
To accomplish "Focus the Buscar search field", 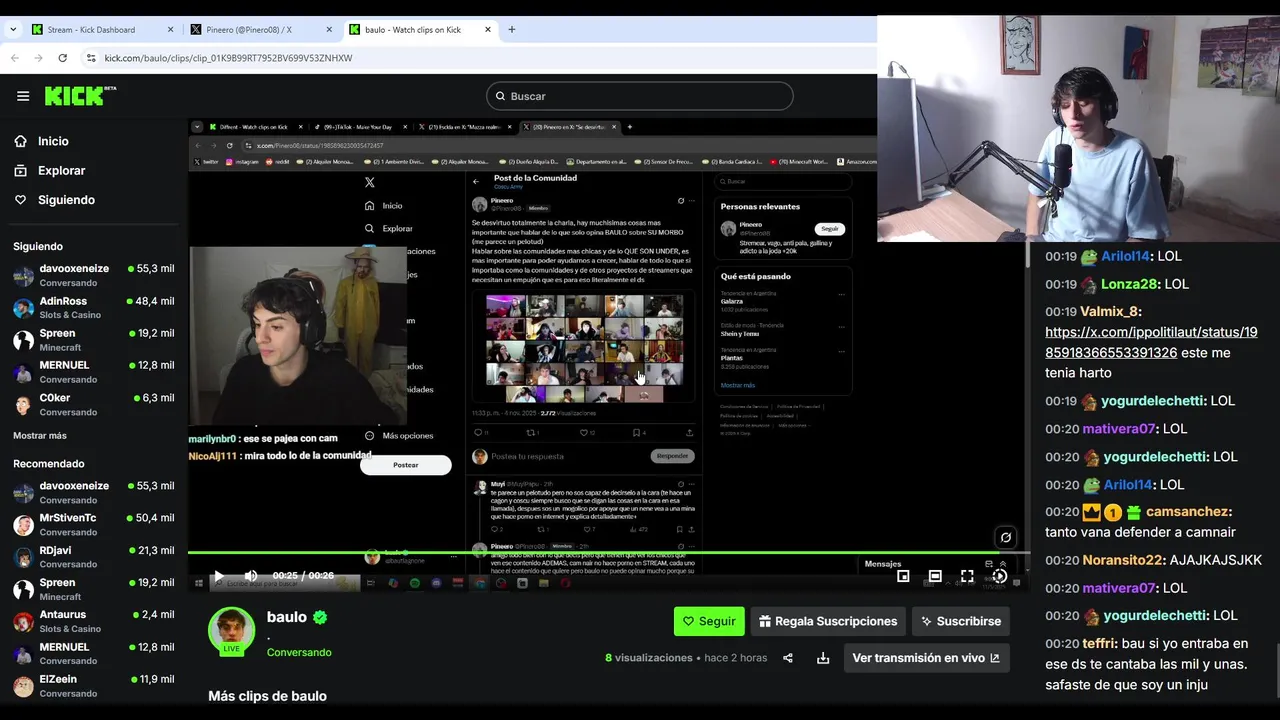I will click(640, 96).
